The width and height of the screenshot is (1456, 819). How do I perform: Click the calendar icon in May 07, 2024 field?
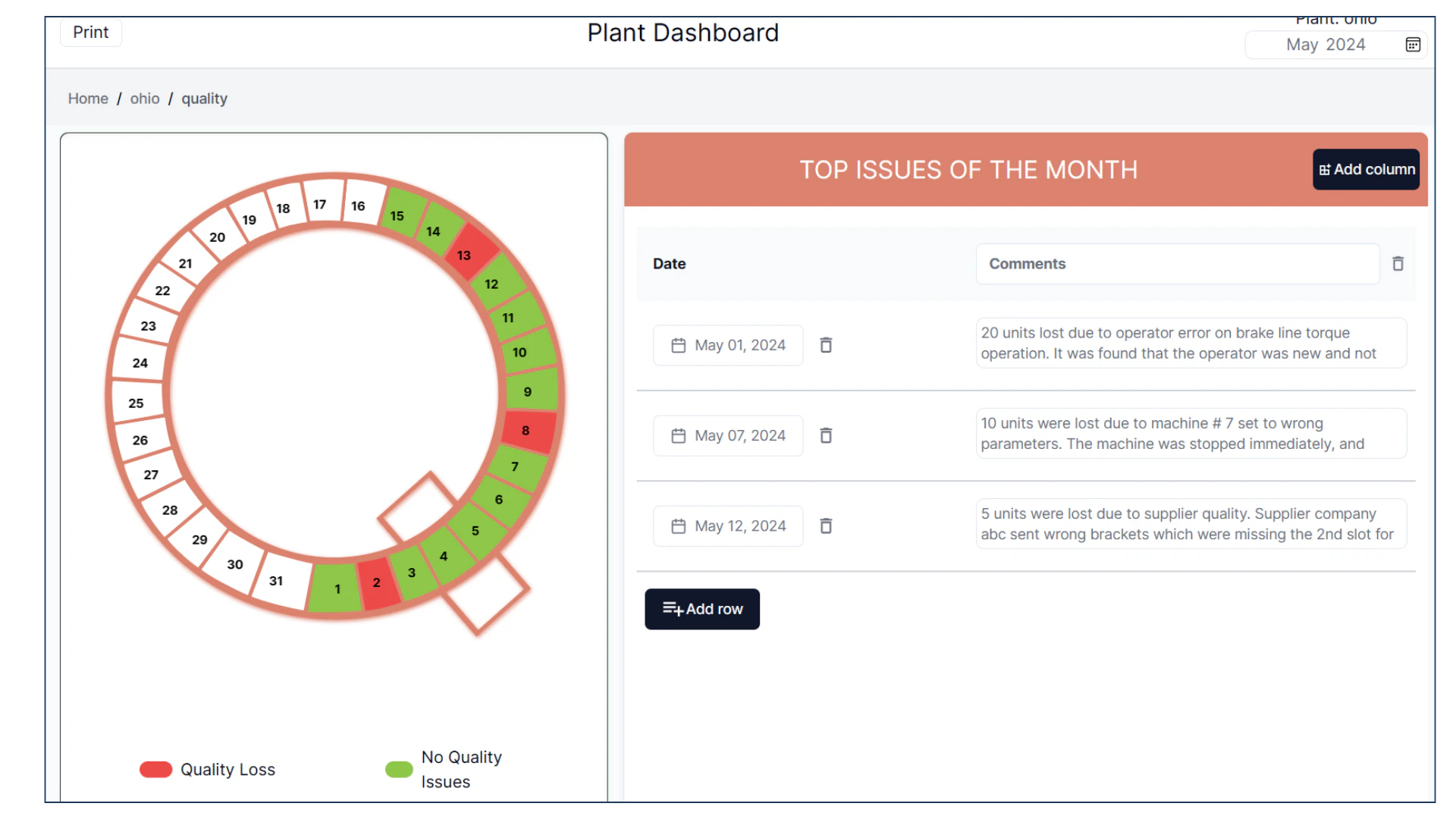click(x=679, y=435)
